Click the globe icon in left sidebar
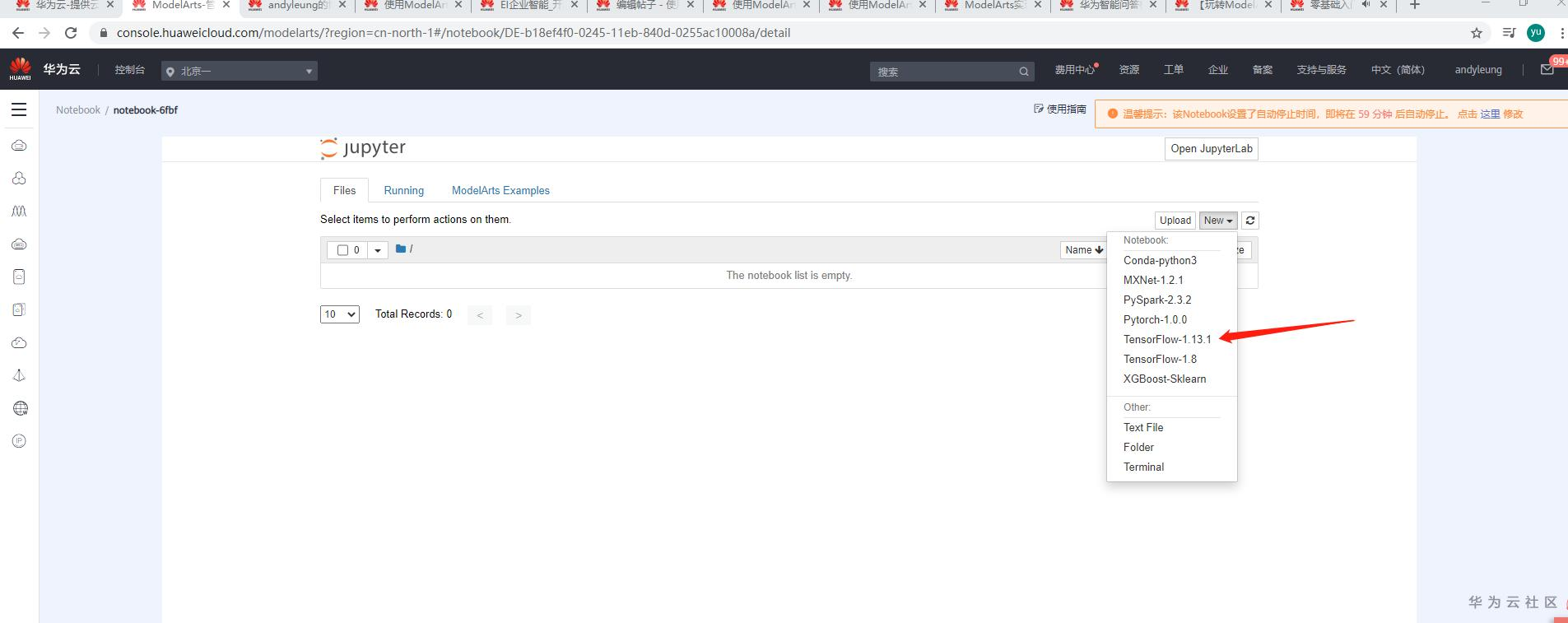Screen dimensions: 1568x623 (20, 408)
